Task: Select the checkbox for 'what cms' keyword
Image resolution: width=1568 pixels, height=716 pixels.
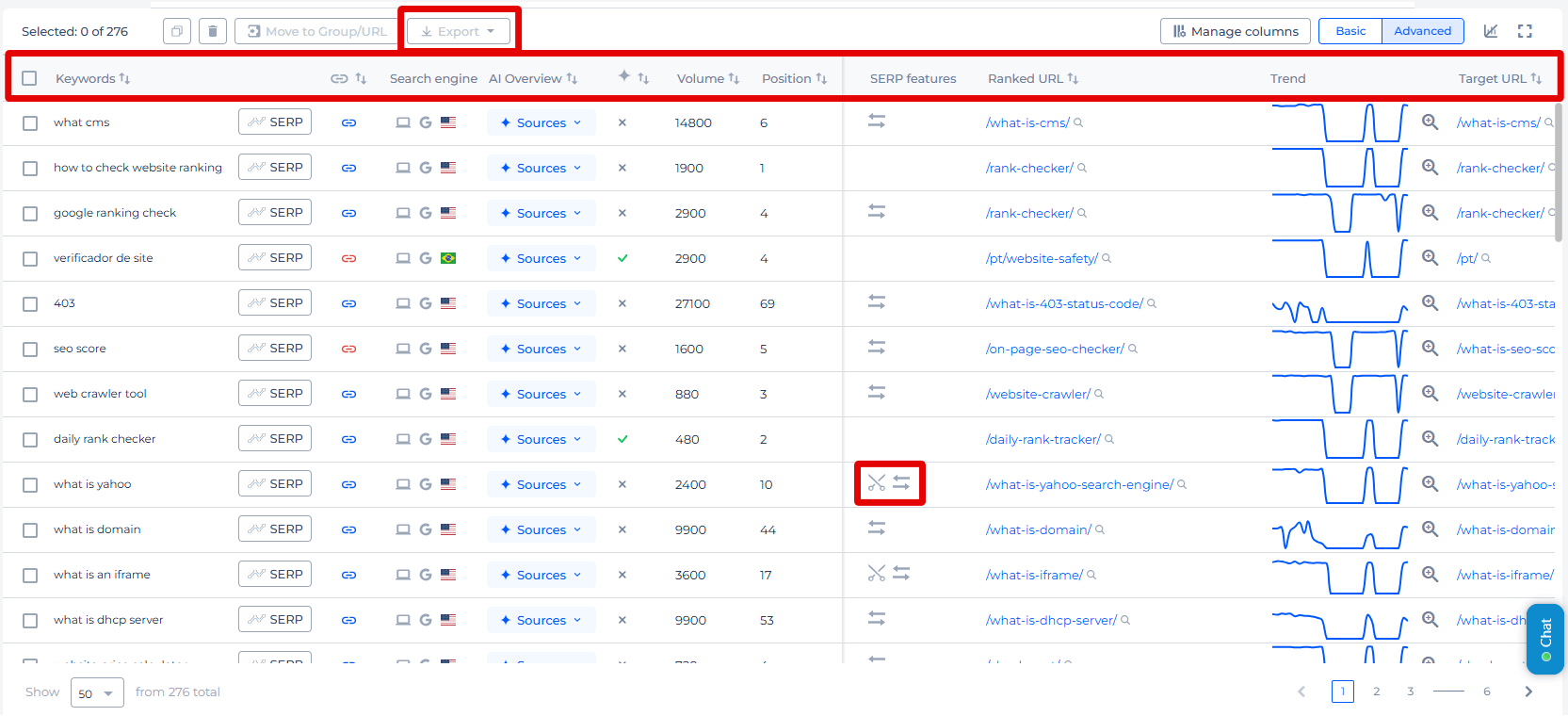Action: point(30,123)
